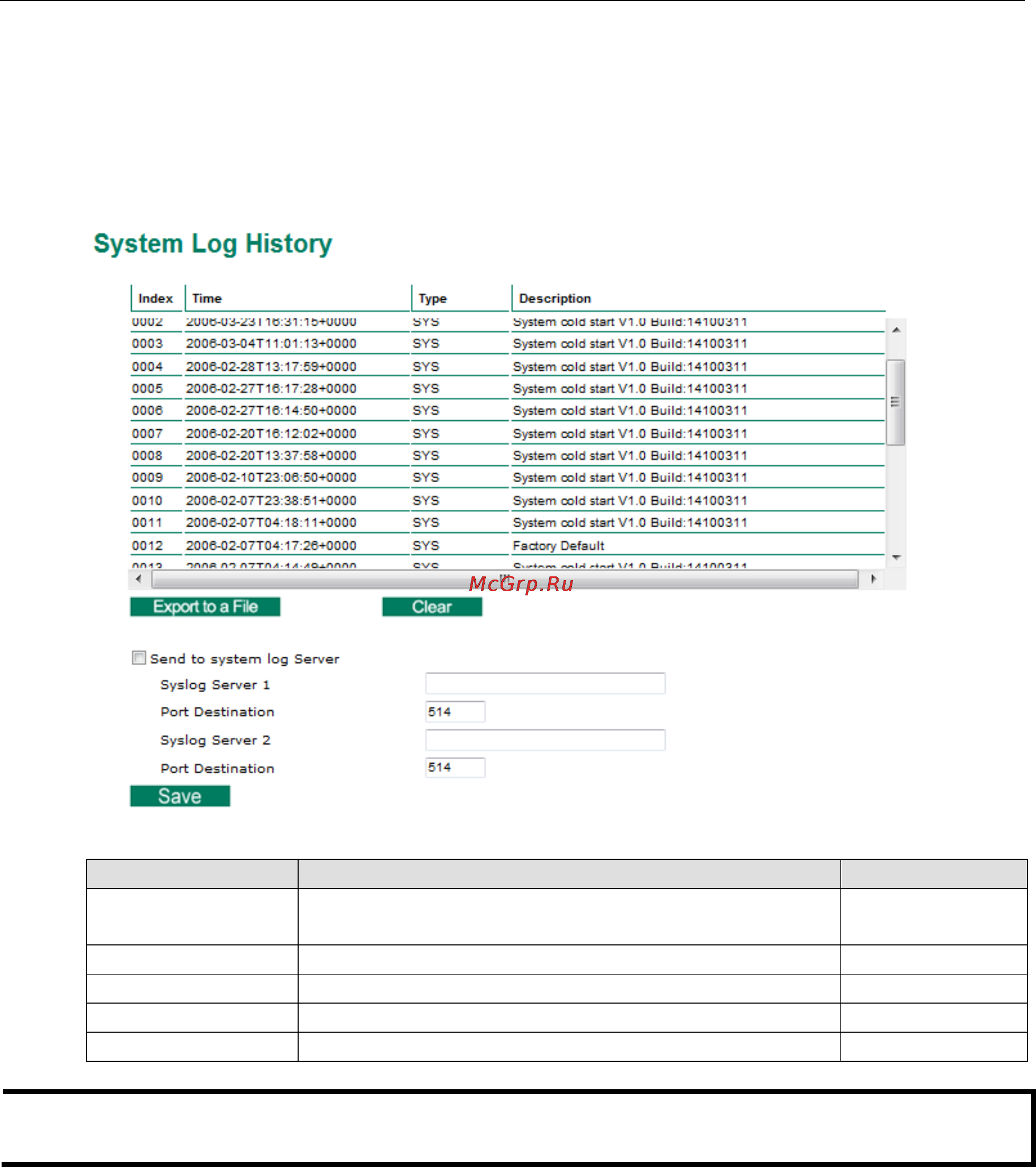Click the Factory Default description entry
Viewport: 1036px width, 1167px height.
(558, 546)
